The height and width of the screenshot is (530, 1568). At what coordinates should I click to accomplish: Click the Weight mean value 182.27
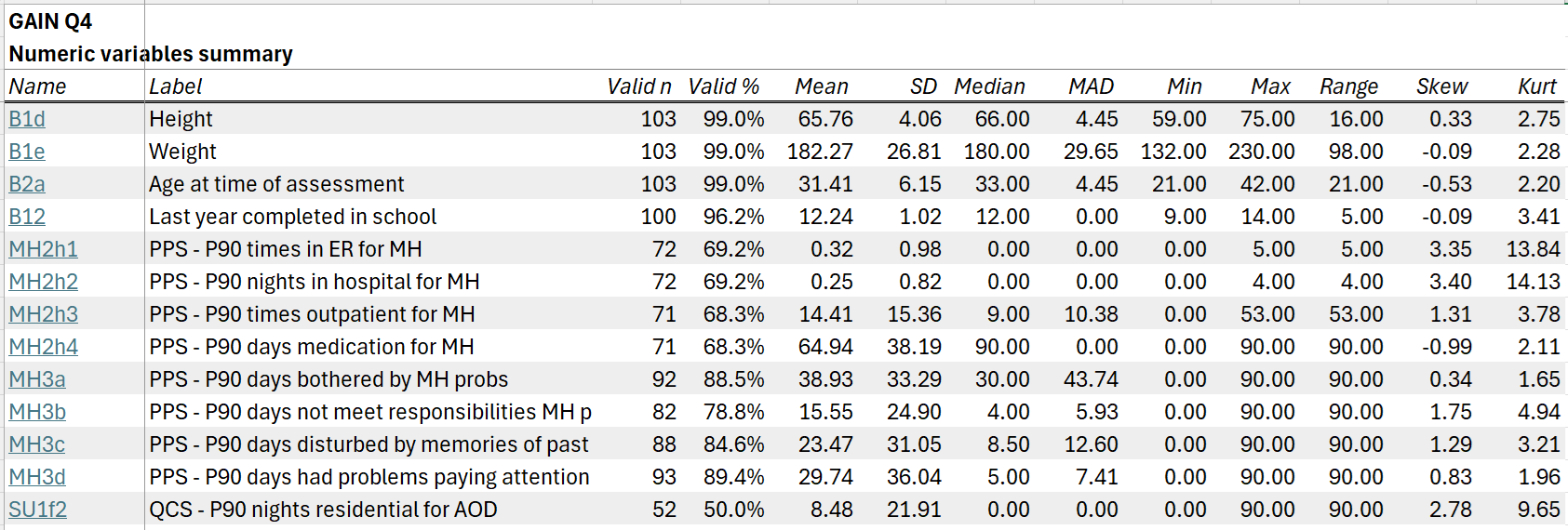[820, 152]
